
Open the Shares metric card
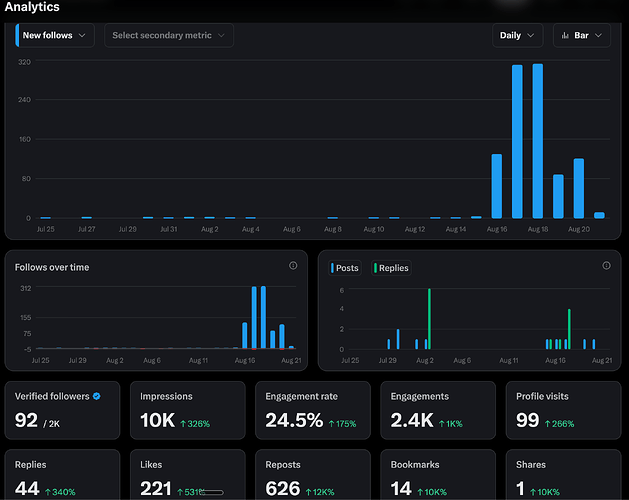tap(564, 475)
